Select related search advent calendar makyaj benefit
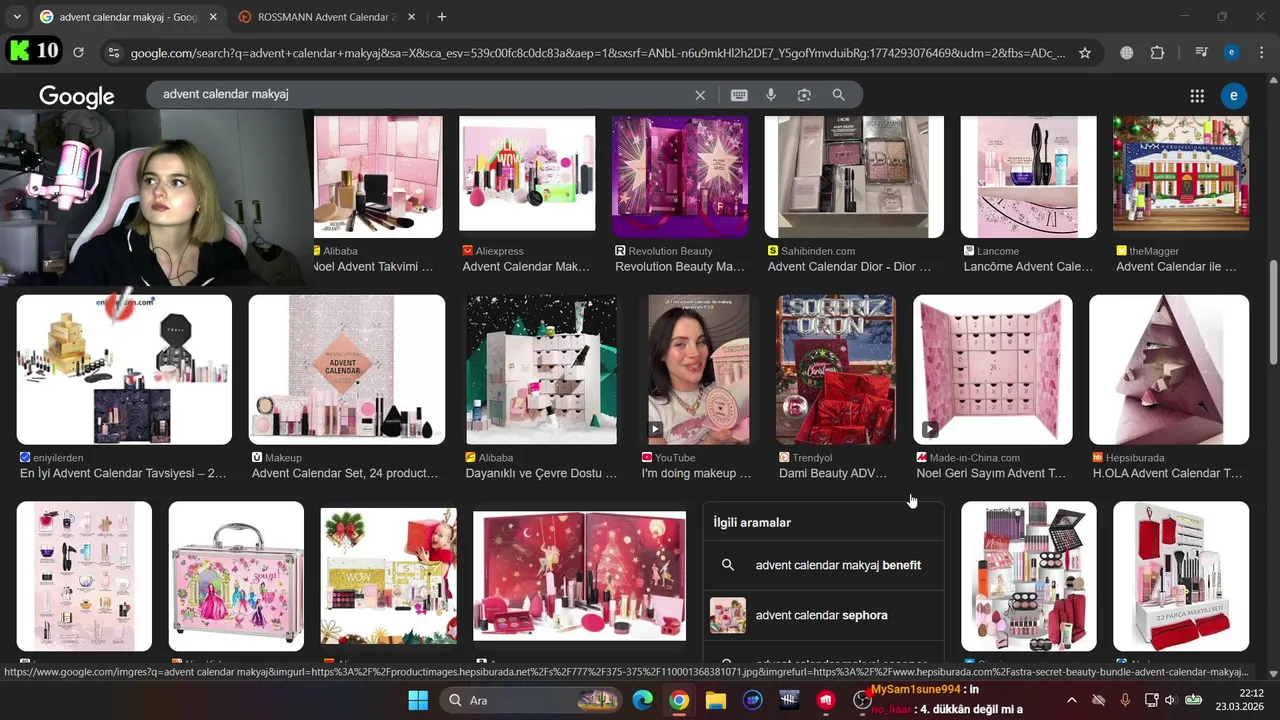This screenshot has width=1280, height=720. pyautogui.click(x=823, y=565)
